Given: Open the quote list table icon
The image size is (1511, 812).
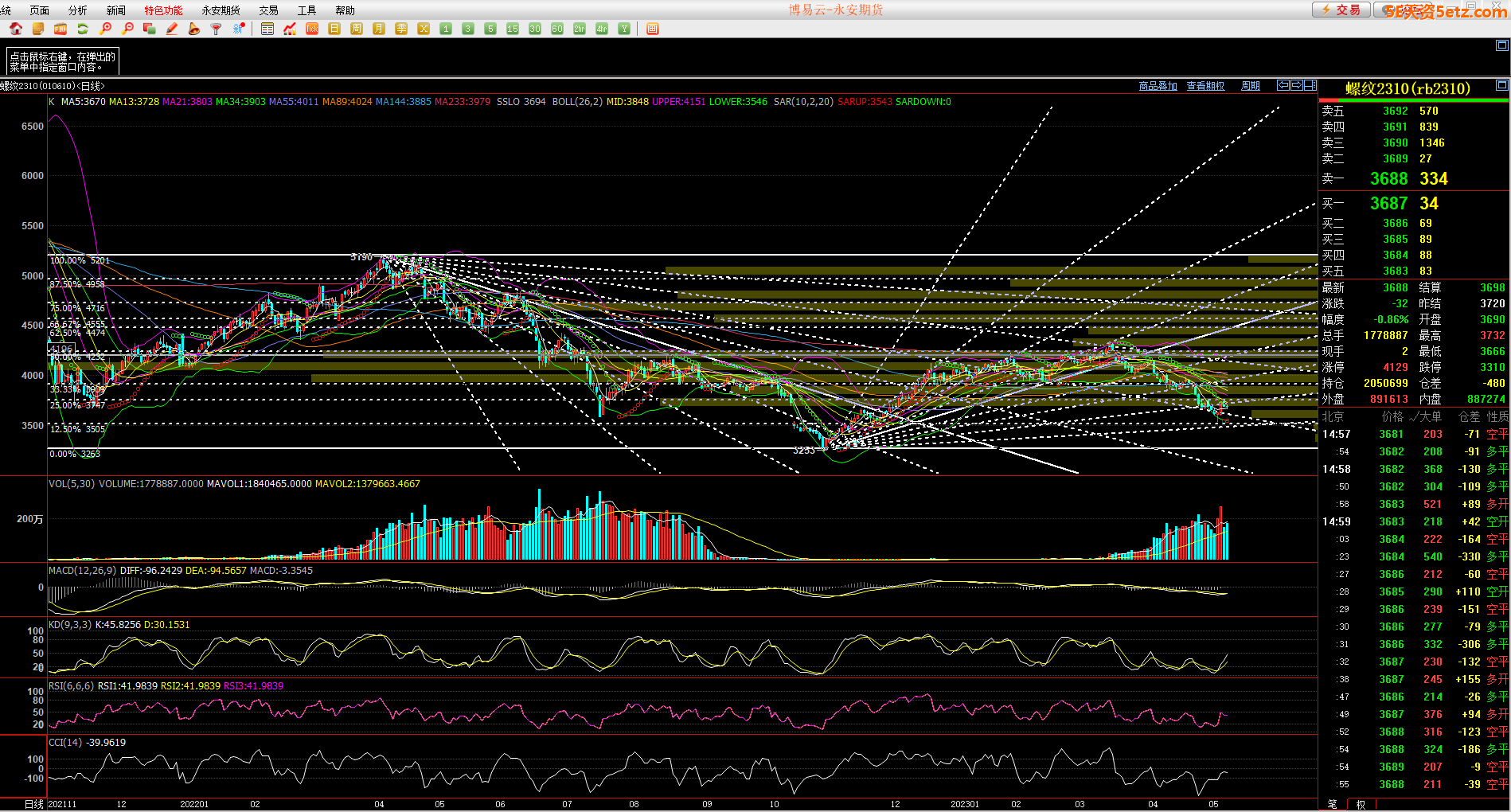Looking at the screenshot, I should [x=267, y=29].
